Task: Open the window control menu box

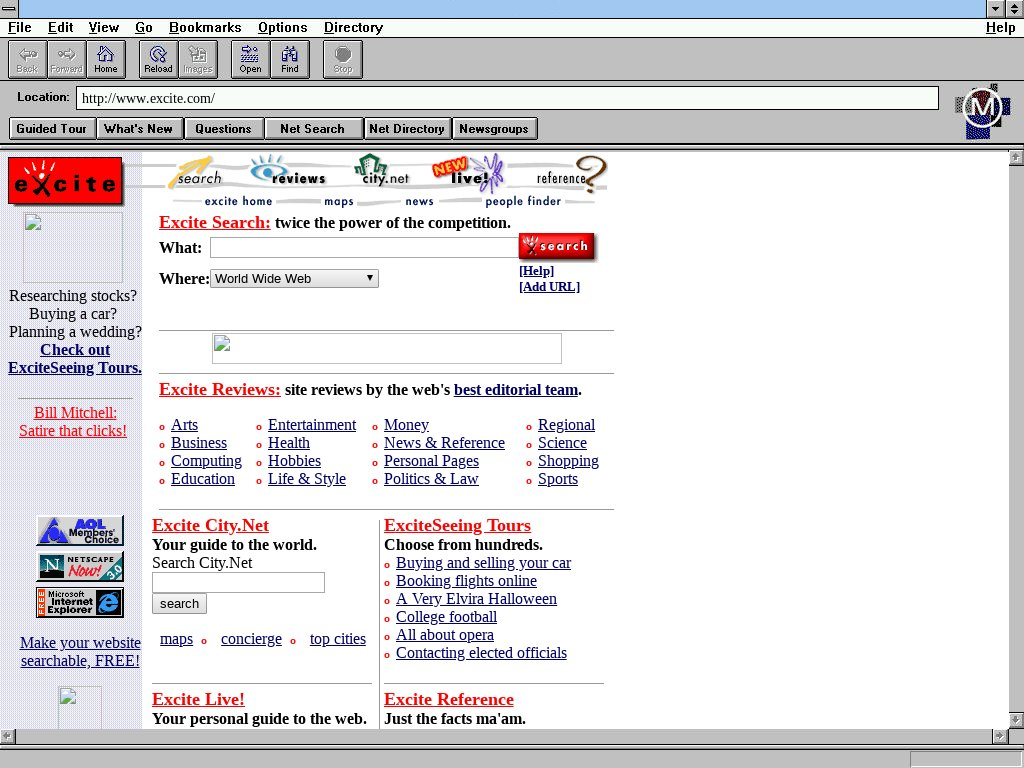Action: coord(9,9)
